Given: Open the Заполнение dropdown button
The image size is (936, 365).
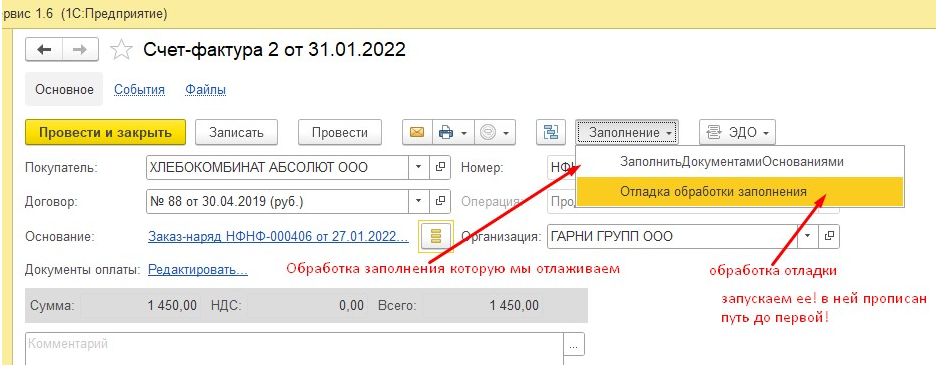Looking at the screenshot, I should 627,133.
